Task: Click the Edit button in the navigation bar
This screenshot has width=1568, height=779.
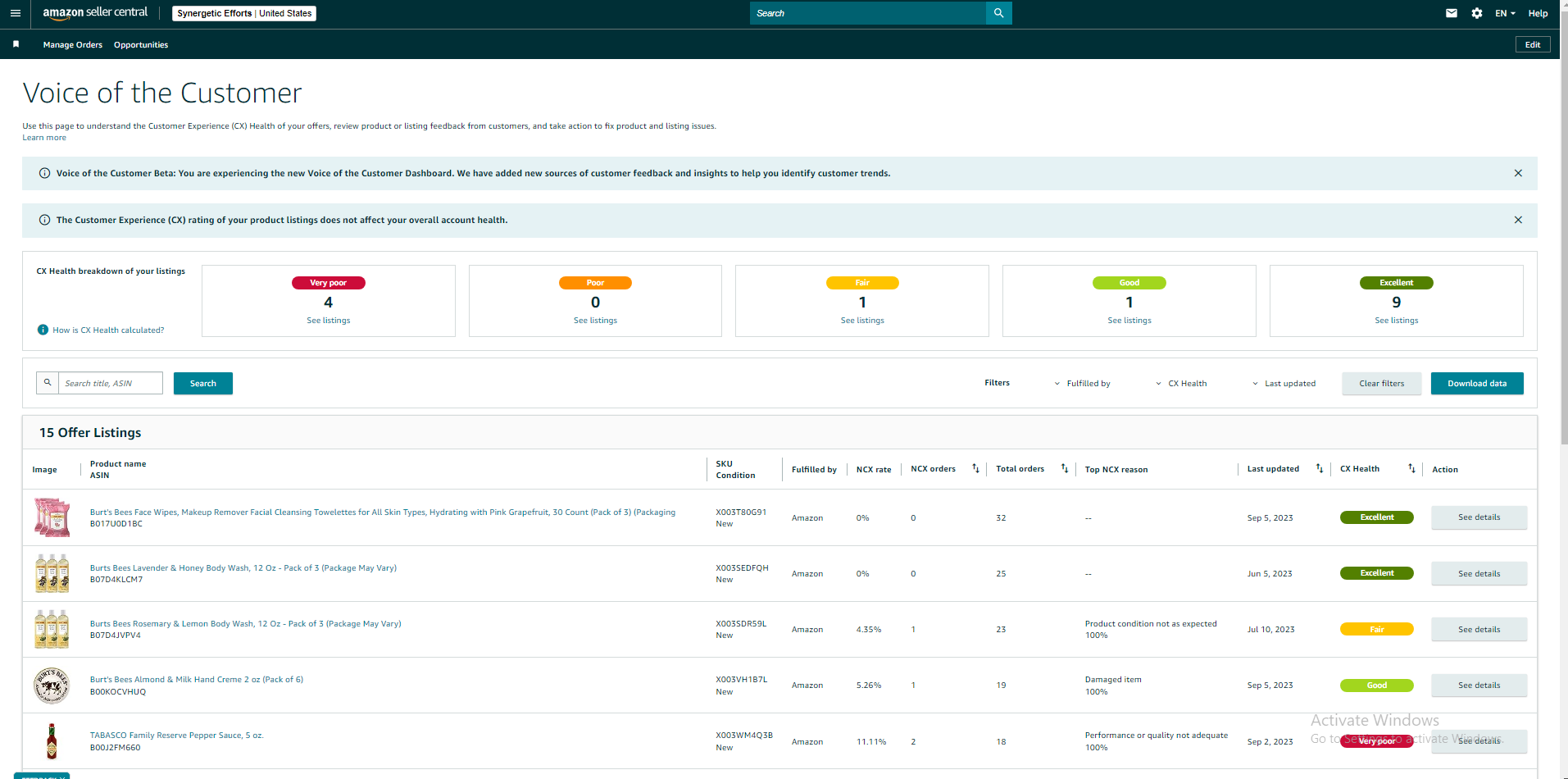Action: [x=1533, y=44]
